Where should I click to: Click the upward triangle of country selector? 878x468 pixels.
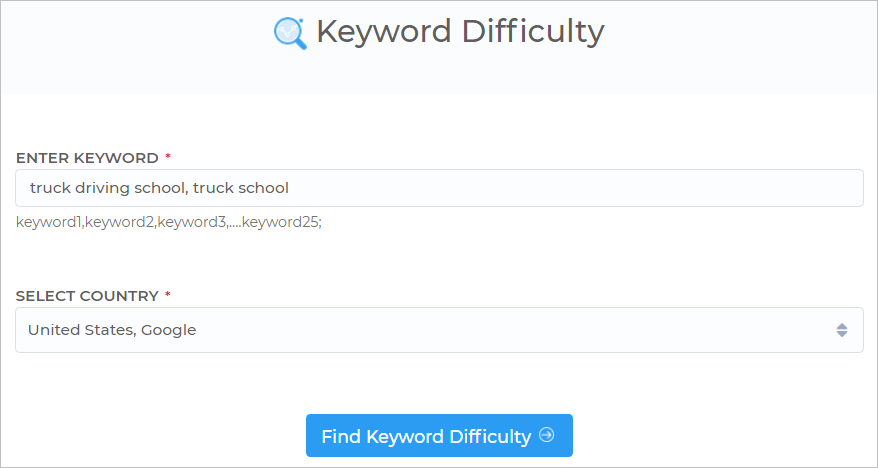[842, 326]
